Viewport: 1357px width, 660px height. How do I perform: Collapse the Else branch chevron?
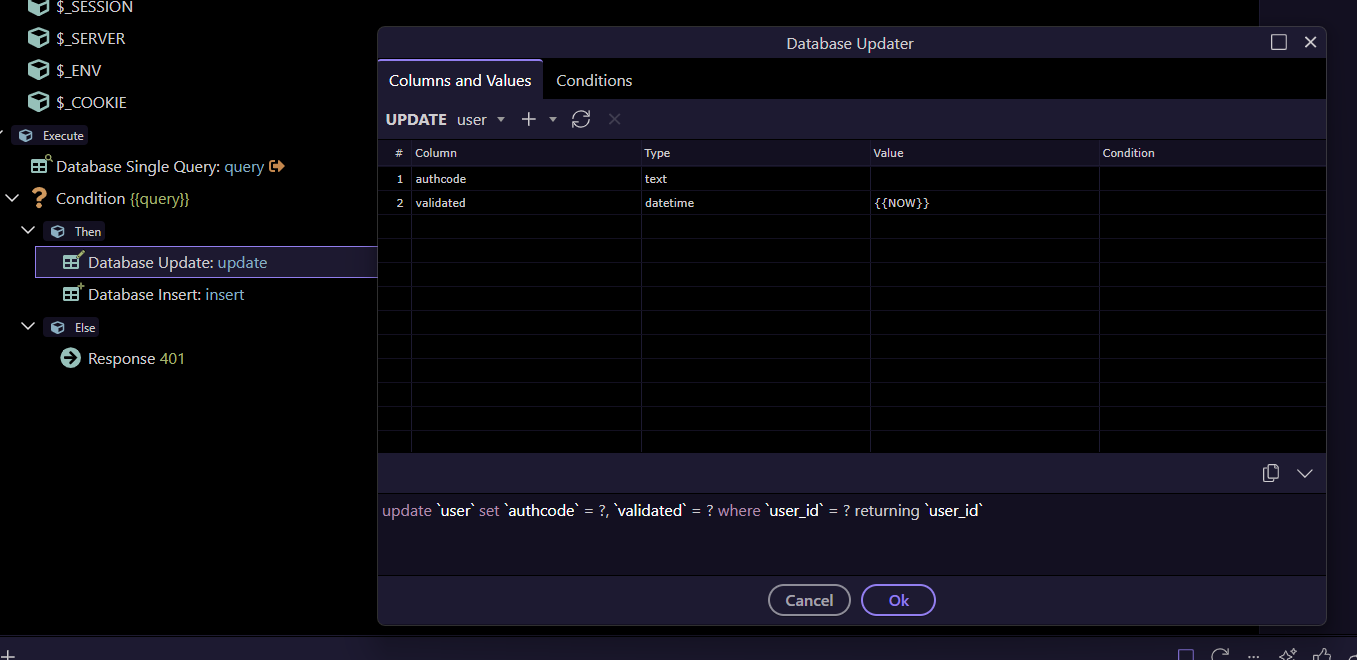(x=28, y=326)
